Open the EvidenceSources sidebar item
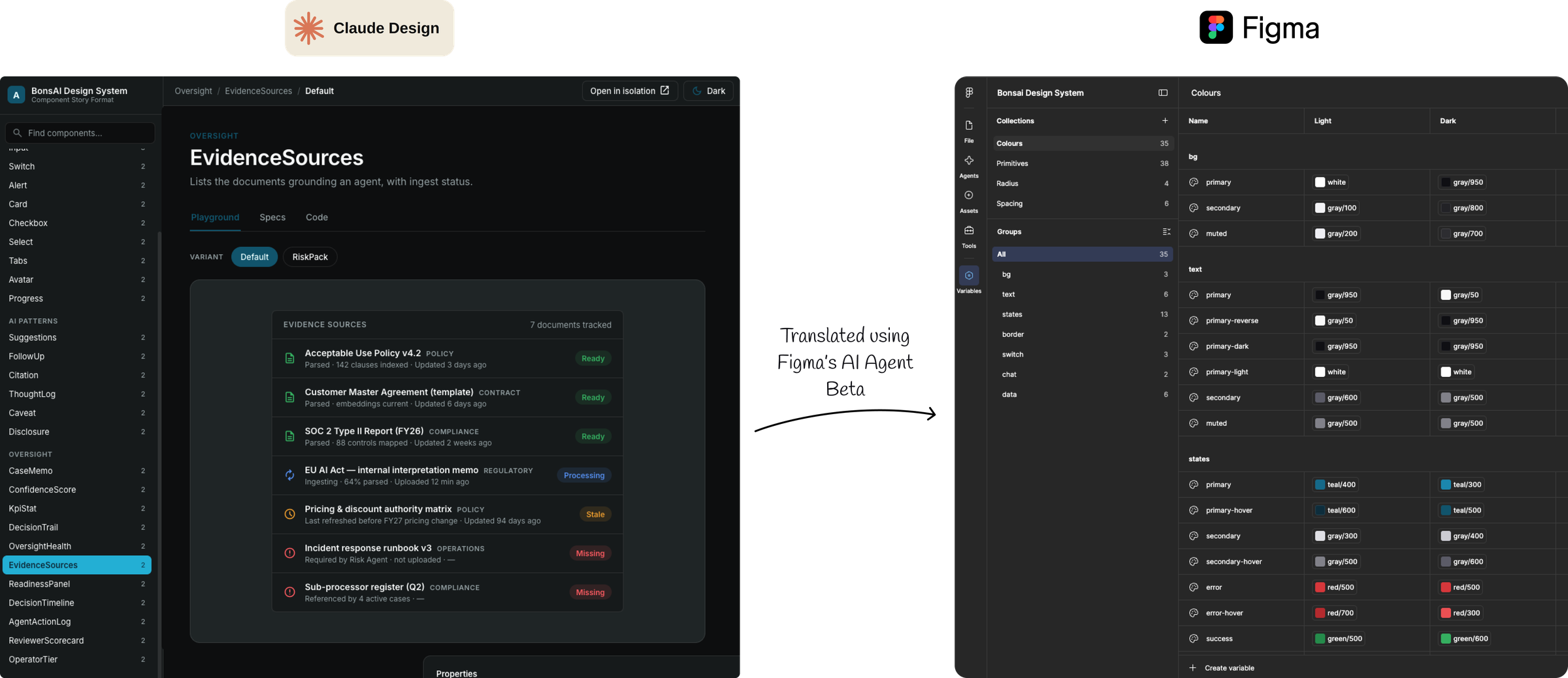 click(77, 565)
